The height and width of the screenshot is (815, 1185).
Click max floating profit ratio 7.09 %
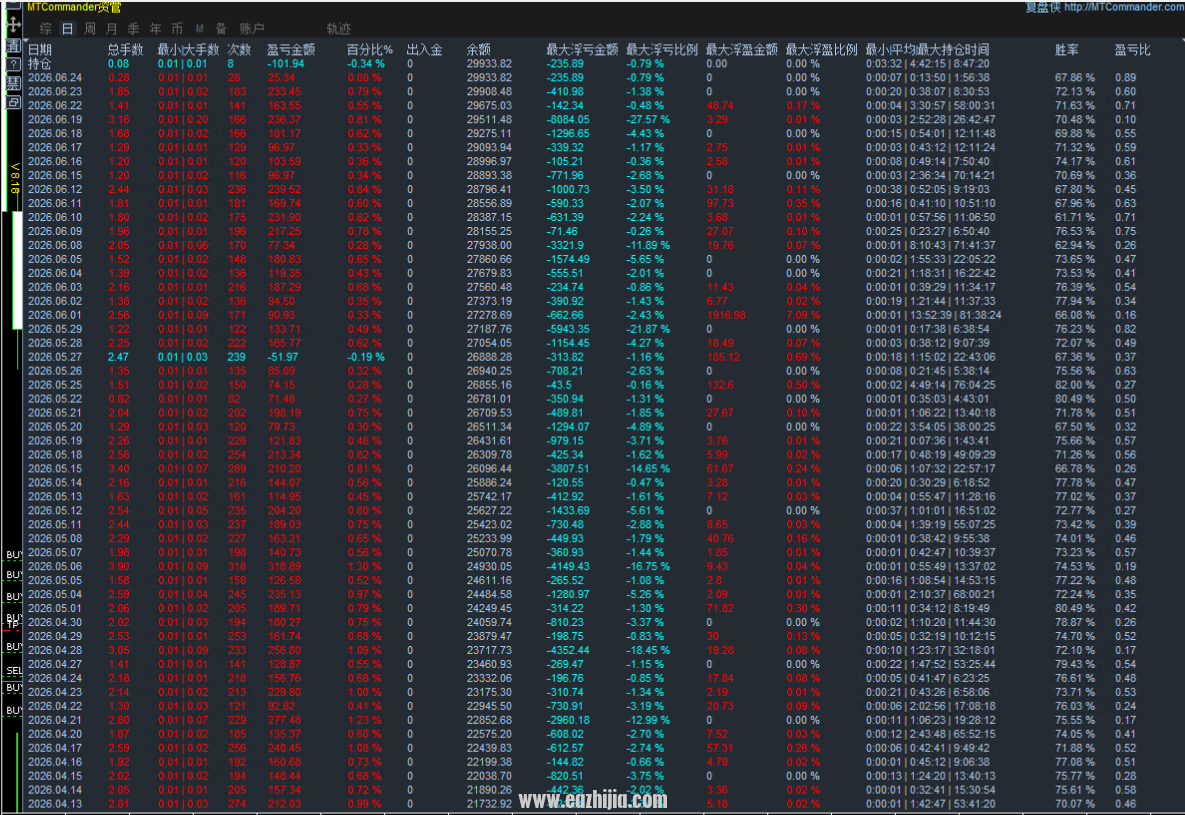[x=803, y=315]
